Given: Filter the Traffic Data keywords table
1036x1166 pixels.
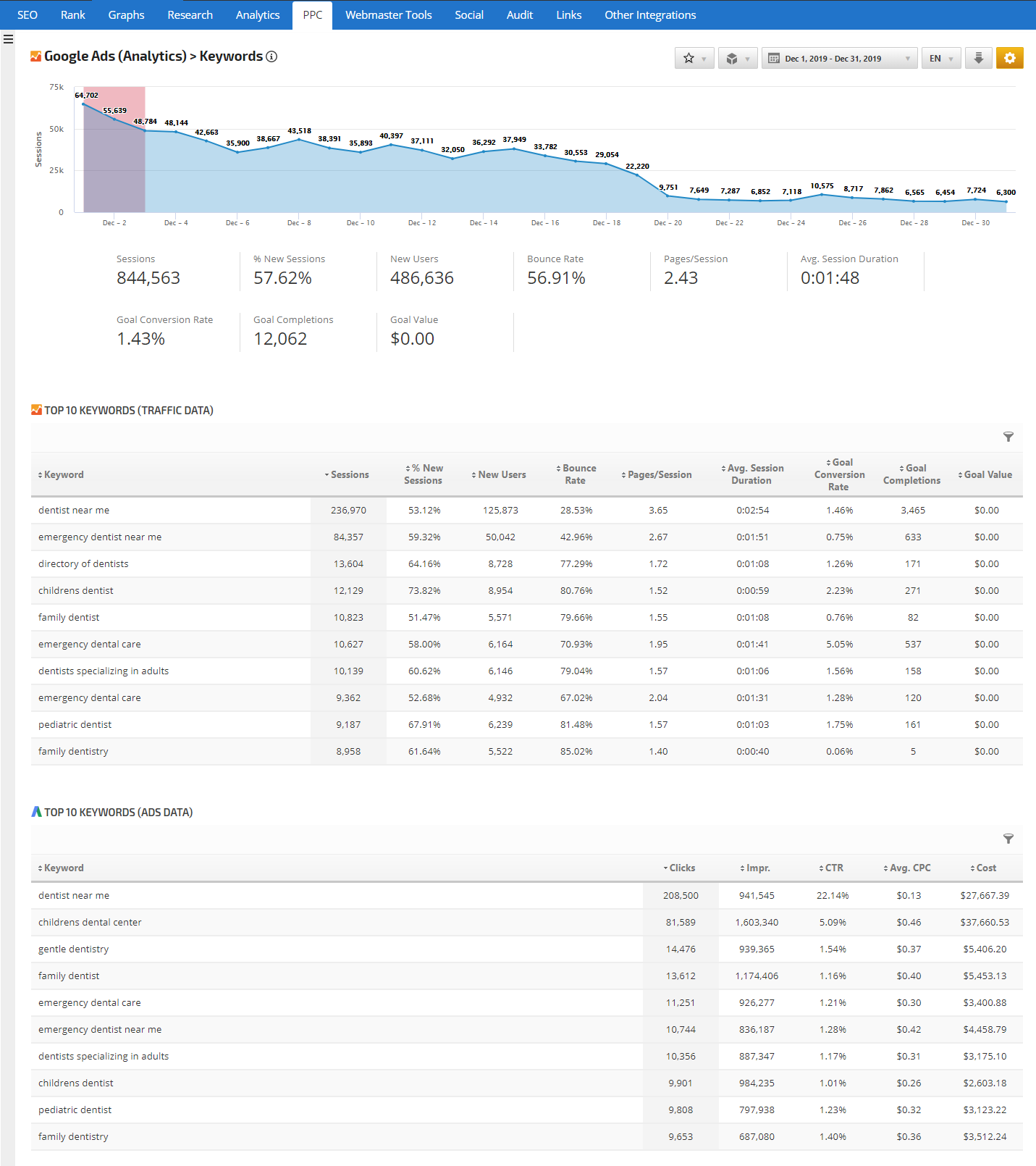Looking at the screenshot, I should click(x=1008, y=437).
